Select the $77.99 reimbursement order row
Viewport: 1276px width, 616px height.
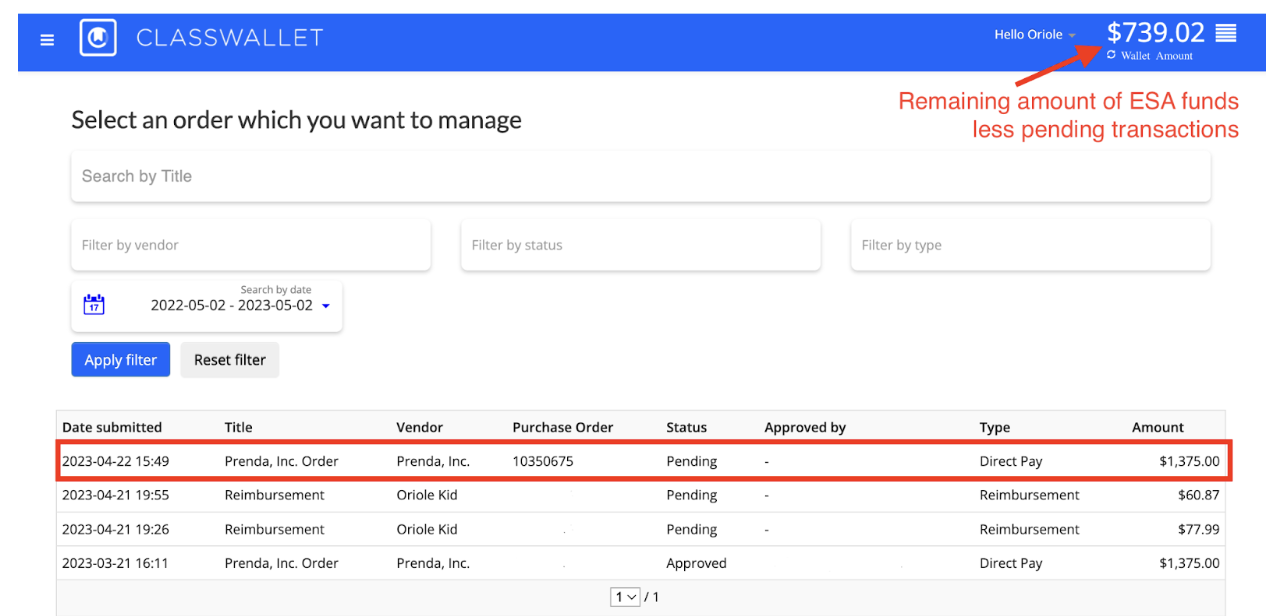point(640,529)
